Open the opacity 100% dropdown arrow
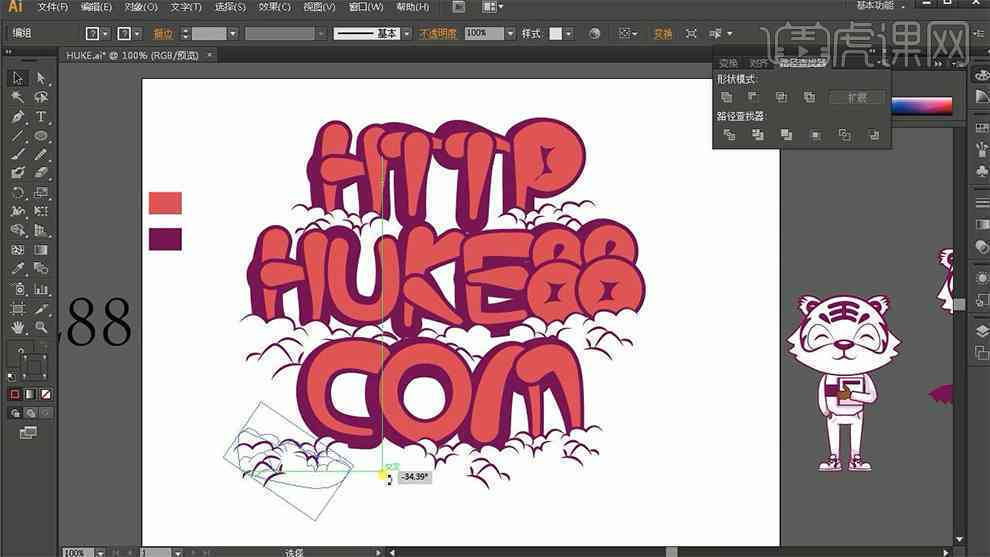 point(510,33)
